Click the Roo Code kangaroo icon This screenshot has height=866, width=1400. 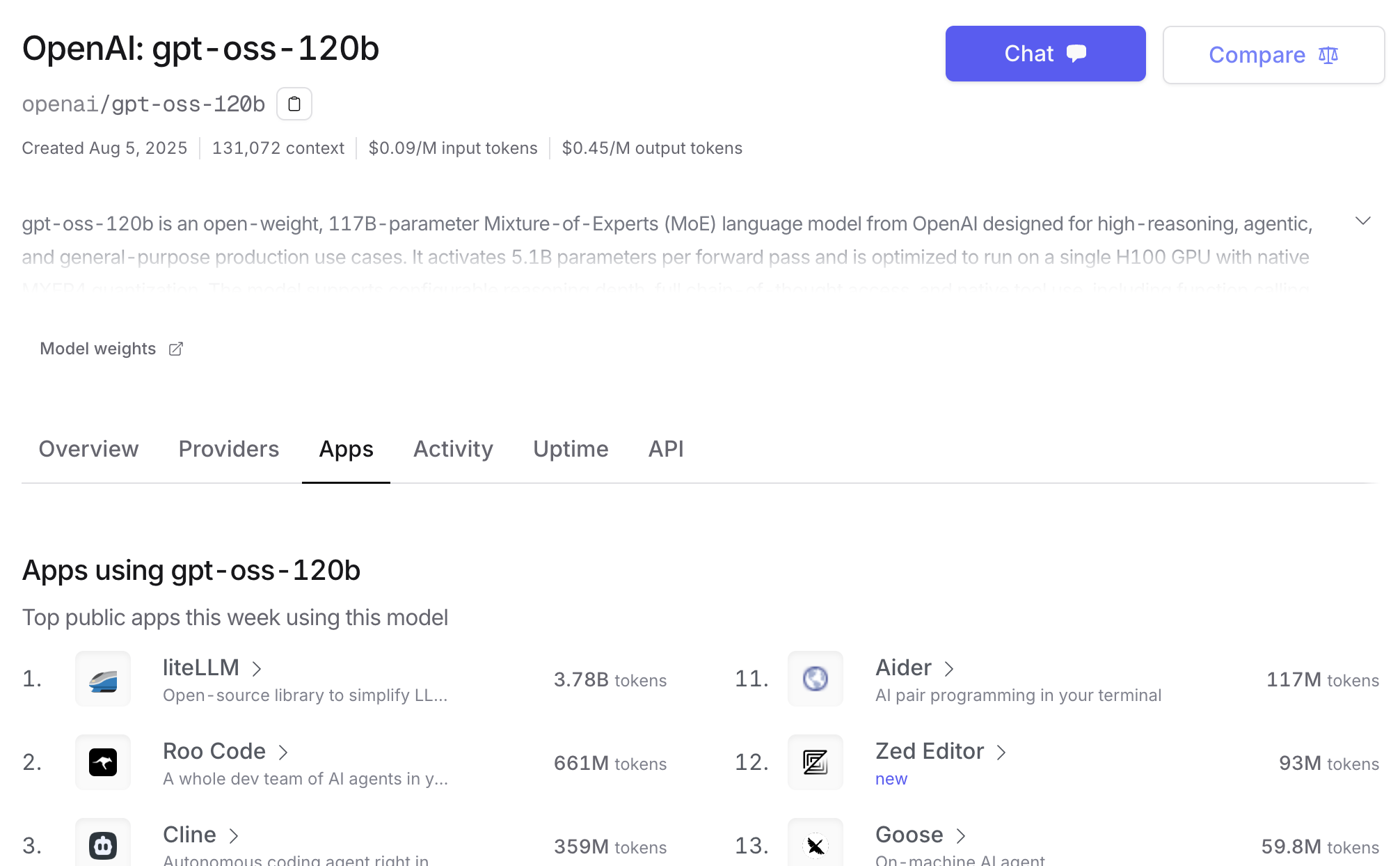(103, 762)
